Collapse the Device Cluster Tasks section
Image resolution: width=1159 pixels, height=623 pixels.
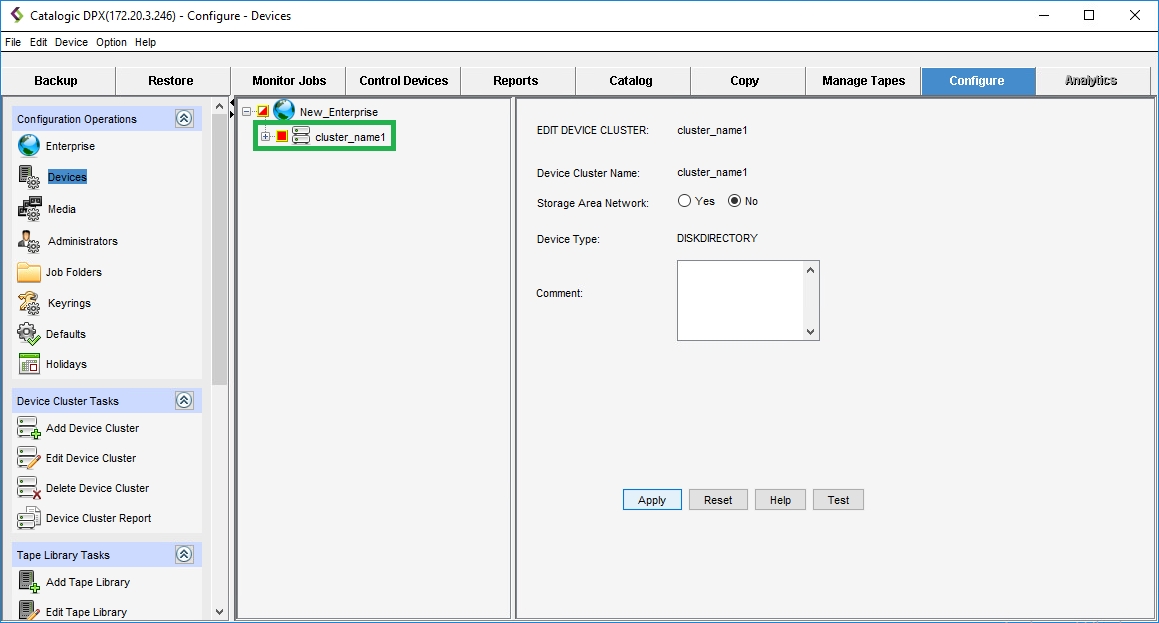coord(184,401)
